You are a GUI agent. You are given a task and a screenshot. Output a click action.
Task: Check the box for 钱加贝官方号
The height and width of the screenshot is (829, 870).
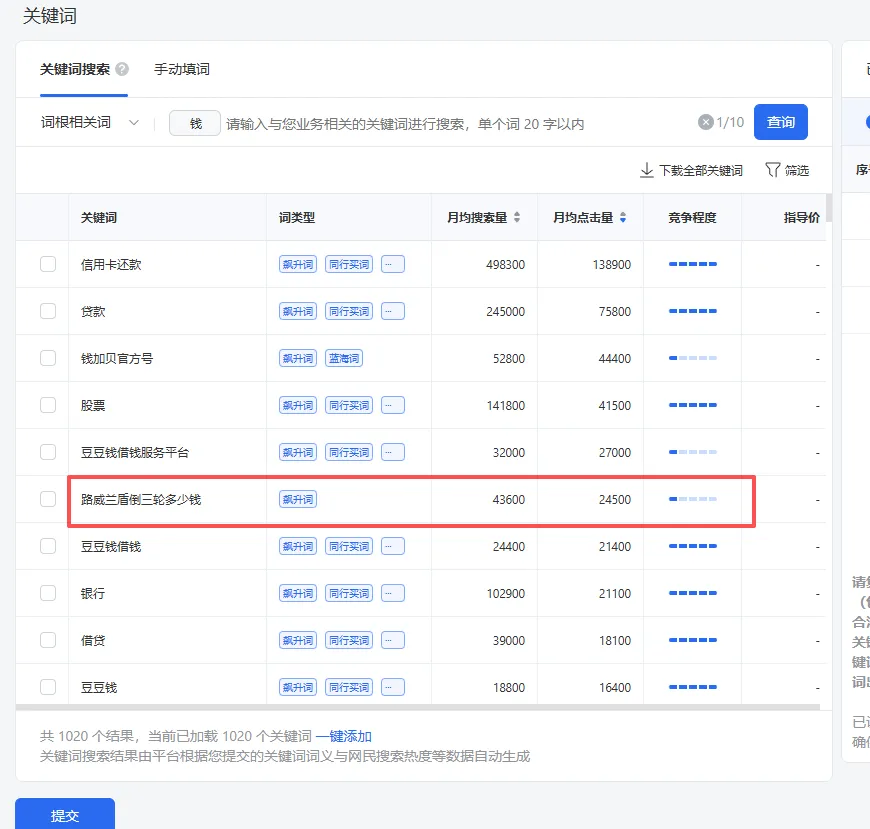(x=48, y=358)
